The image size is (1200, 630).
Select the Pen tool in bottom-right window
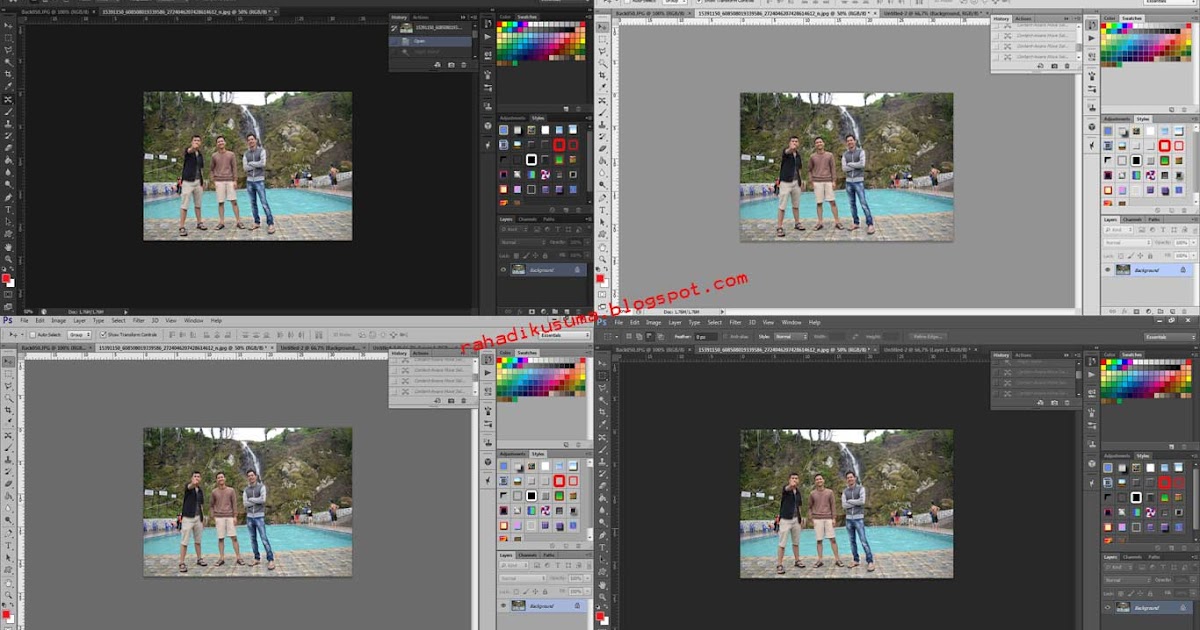coord(602,535)
